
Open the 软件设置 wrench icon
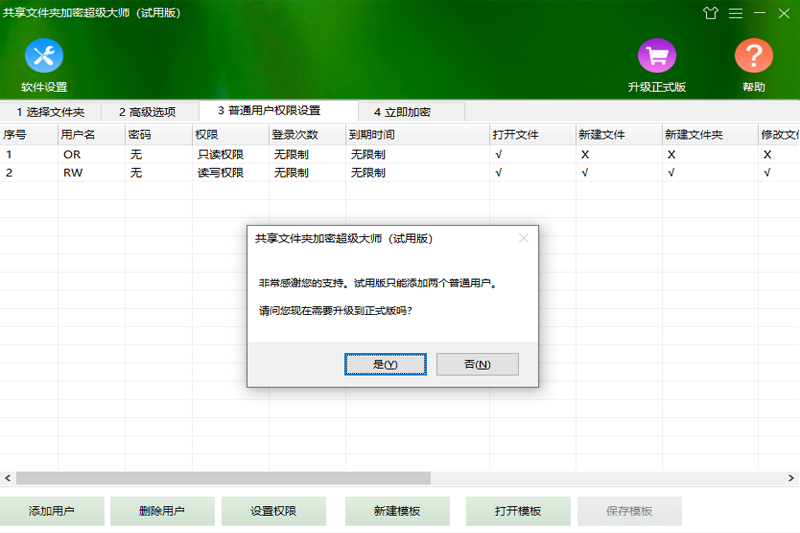pyautogui.click(x=44, y=56)
